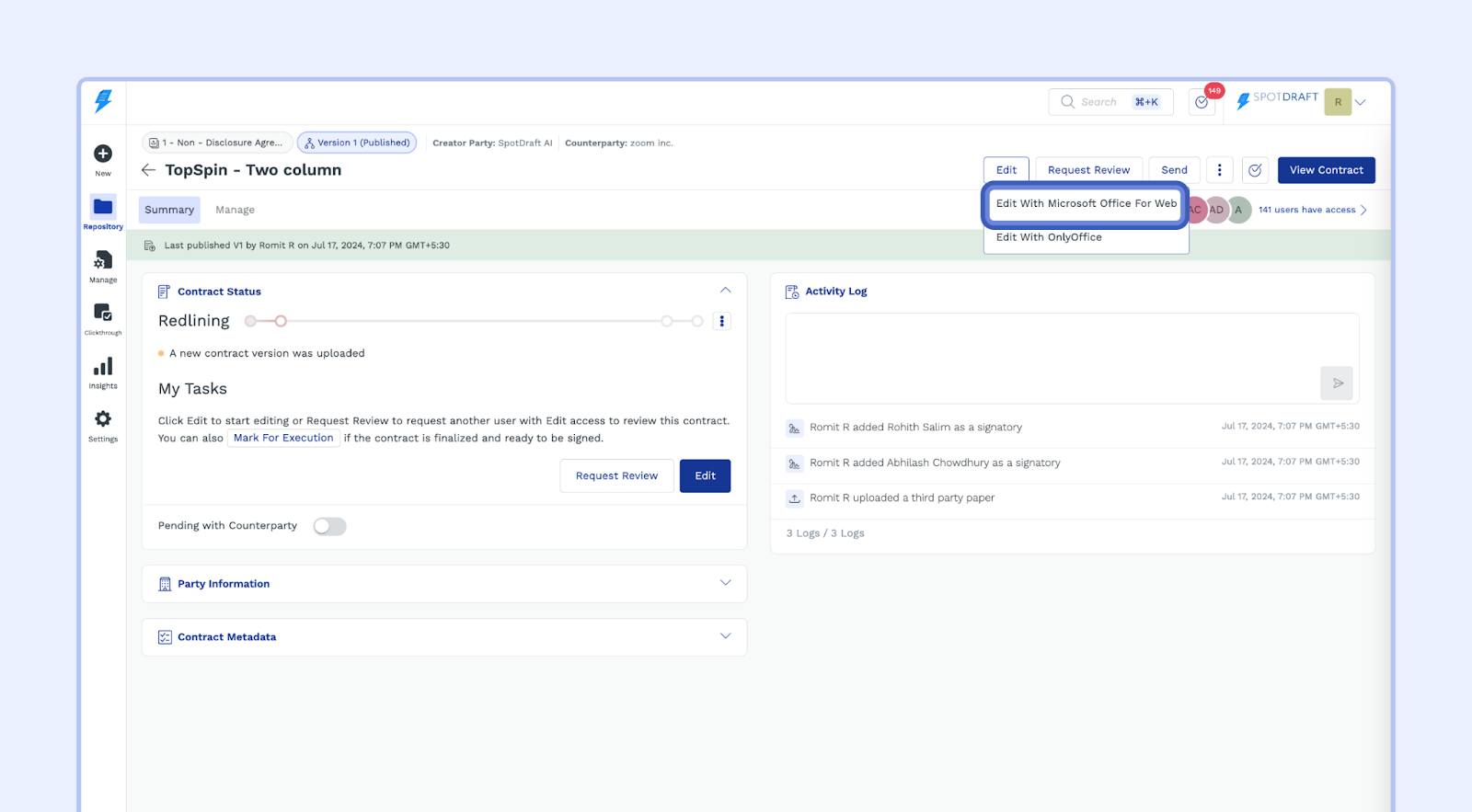Expand the Party Information section
1472x812 pixels.
pyautogui.click(x=725, y=583)
